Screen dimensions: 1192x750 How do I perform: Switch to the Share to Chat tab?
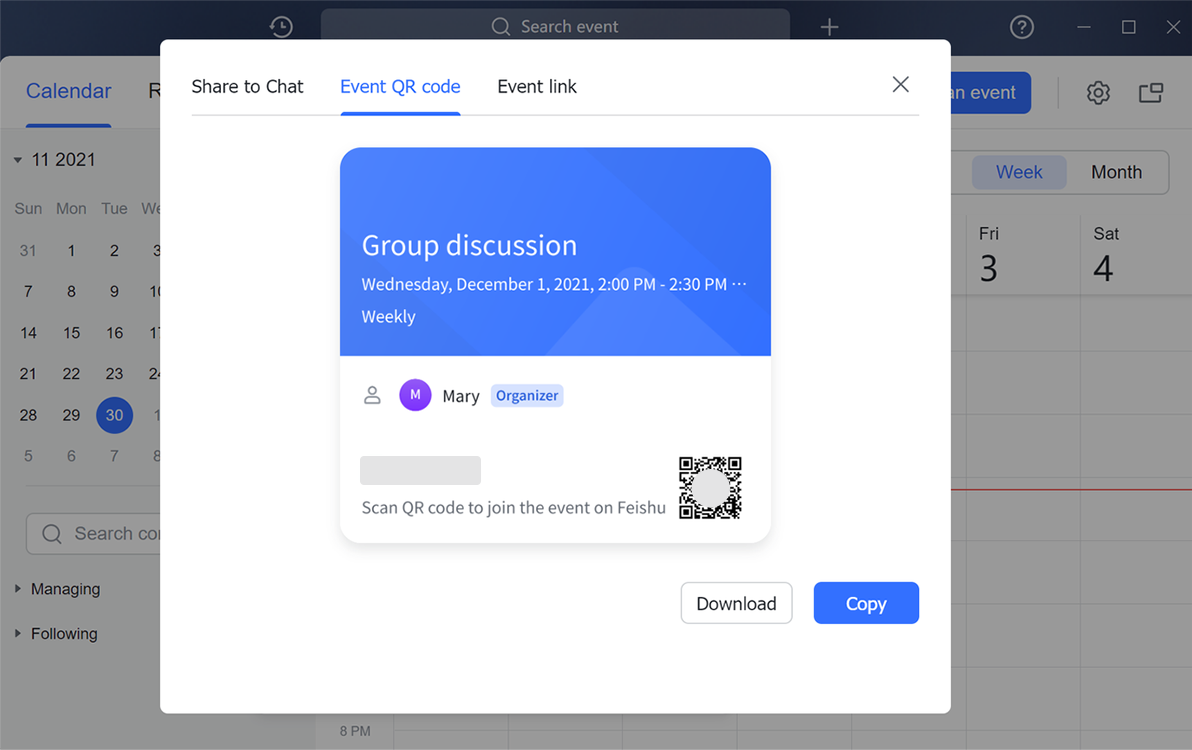[247, 87]
